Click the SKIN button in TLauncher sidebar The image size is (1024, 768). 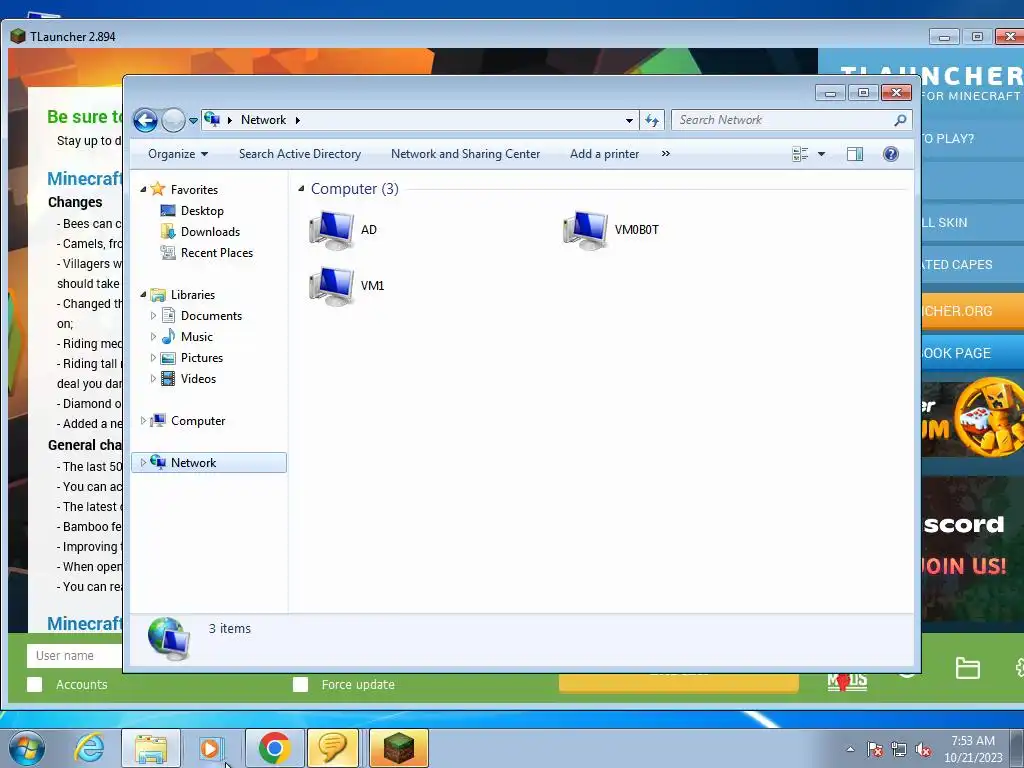(x=972, y=222)
